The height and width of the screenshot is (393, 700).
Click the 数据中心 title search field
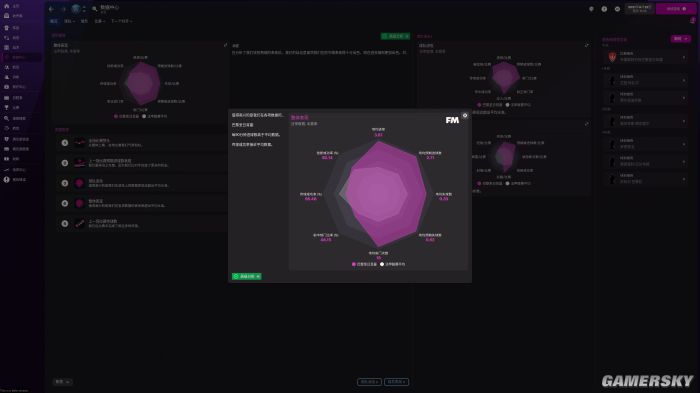[x=110, y=8]
